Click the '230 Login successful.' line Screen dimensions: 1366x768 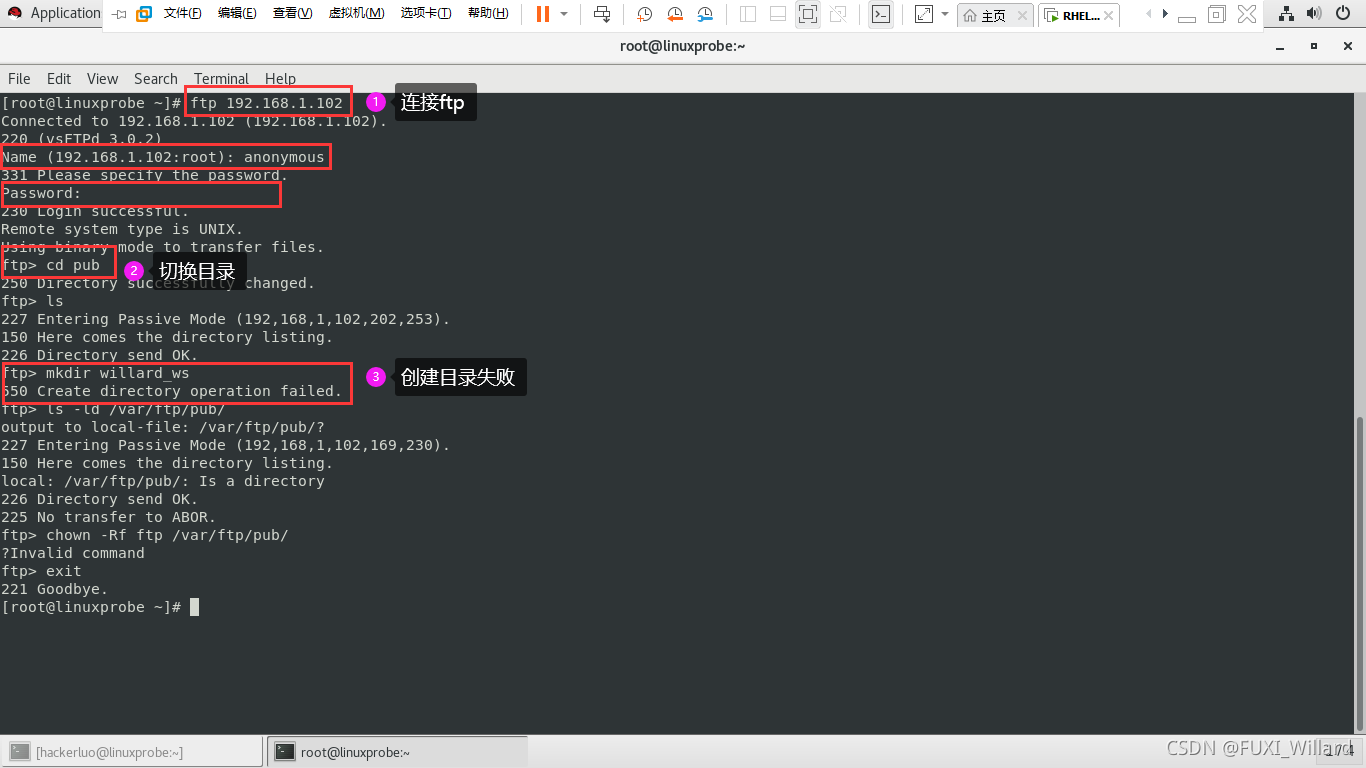pos(95,211)
